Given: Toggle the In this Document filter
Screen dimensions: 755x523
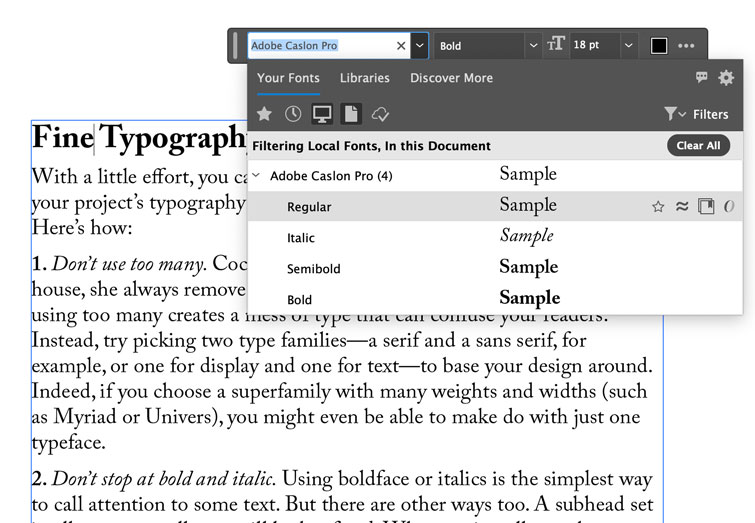Looking at the screenshot, I should tap(351, 114).
